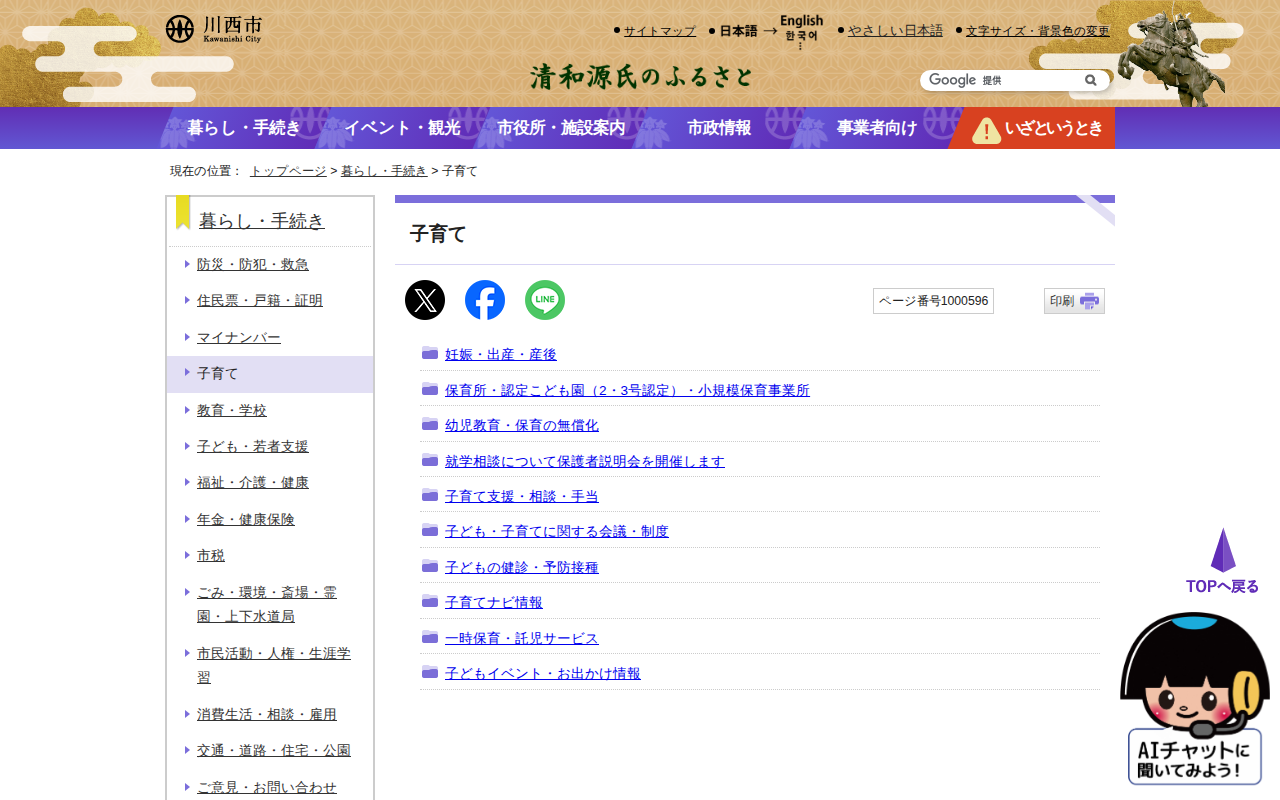1280x800 pixels.
Task: Select イベント・観光 in navigation bar
Action: pos(402,128)
